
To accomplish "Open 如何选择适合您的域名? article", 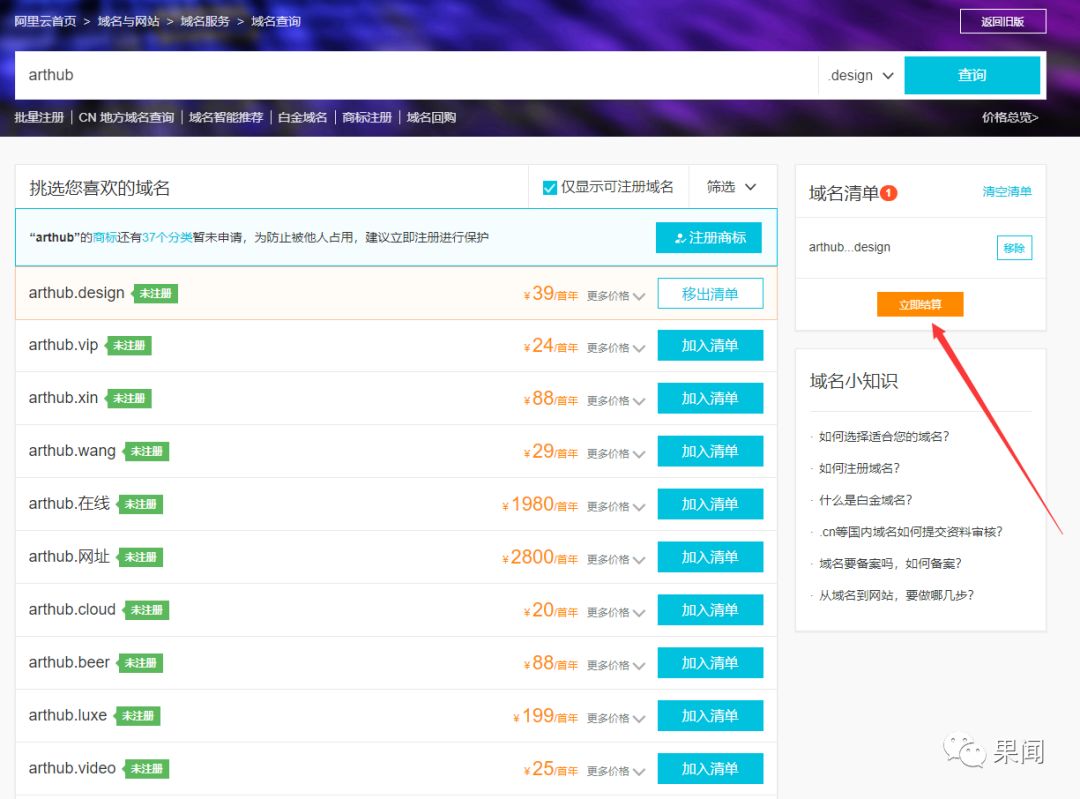I will click(x=884, y=437).
